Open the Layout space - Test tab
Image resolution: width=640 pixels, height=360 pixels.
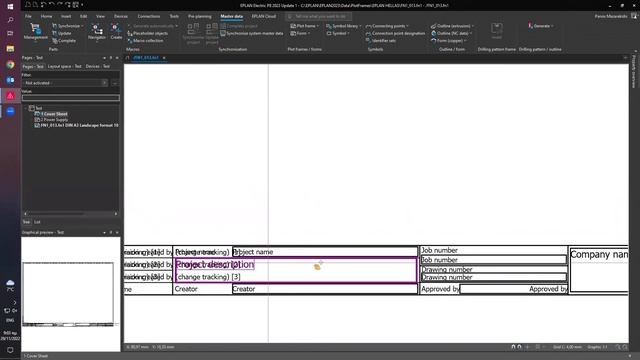(x=64, y=66)
